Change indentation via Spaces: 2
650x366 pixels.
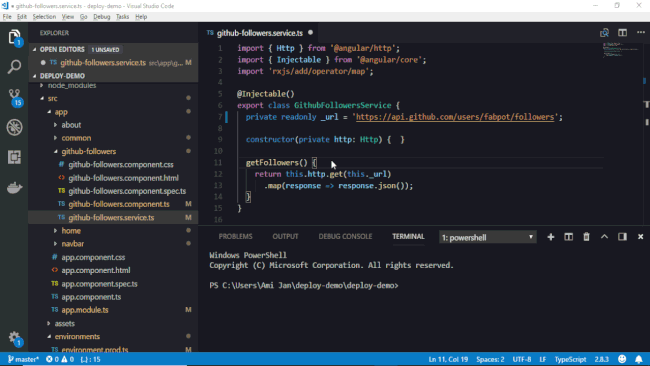click(490, 359)
